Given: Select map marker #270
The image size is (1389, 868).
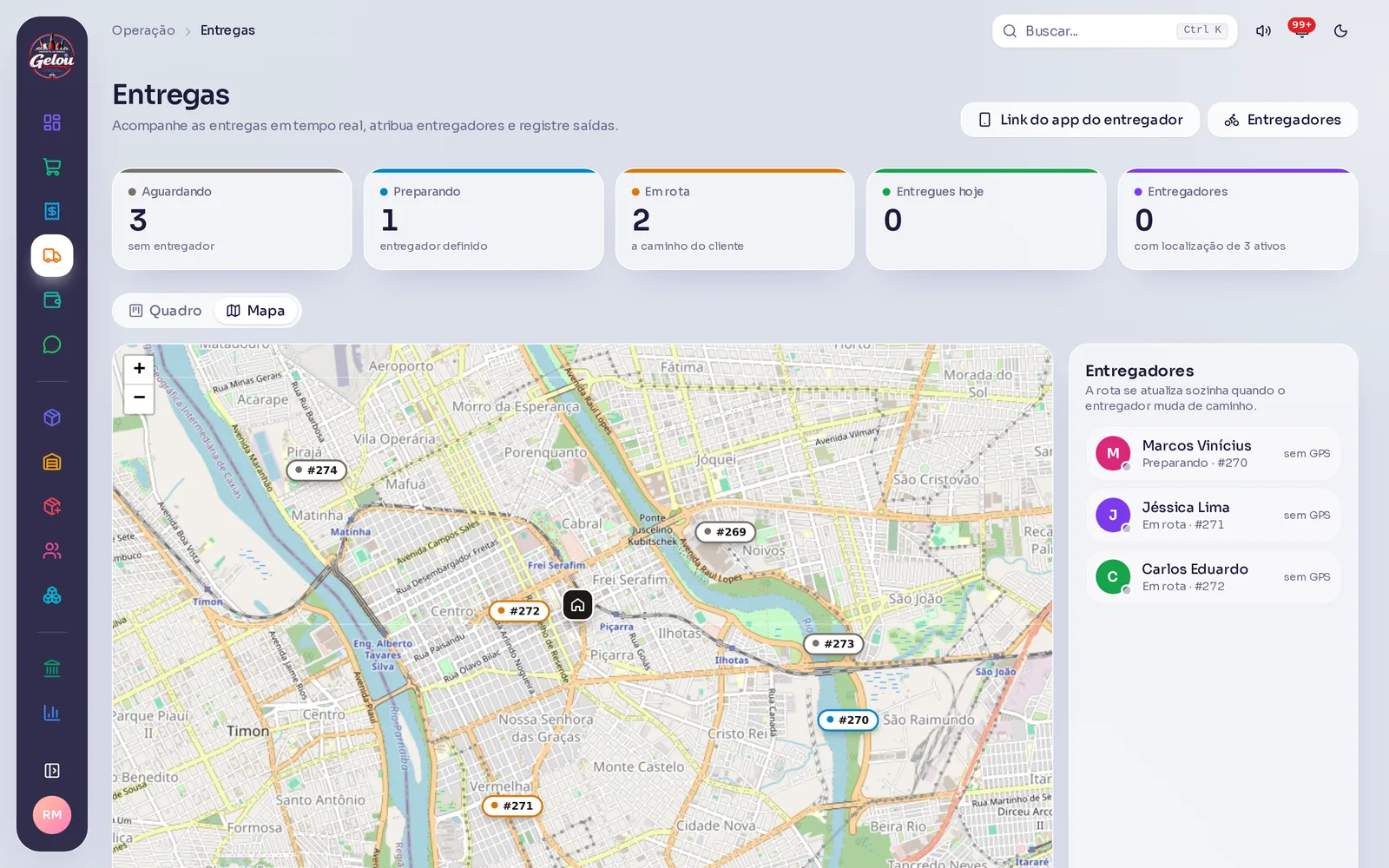Looking at the screenshot, I should click(848, 720).
